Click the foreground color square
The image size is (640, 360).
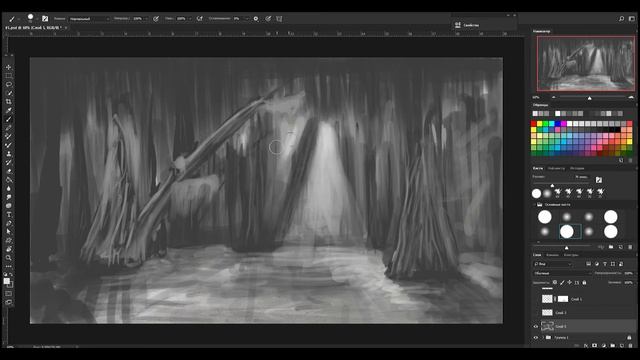pyautogui.click(x=7, y=281)
